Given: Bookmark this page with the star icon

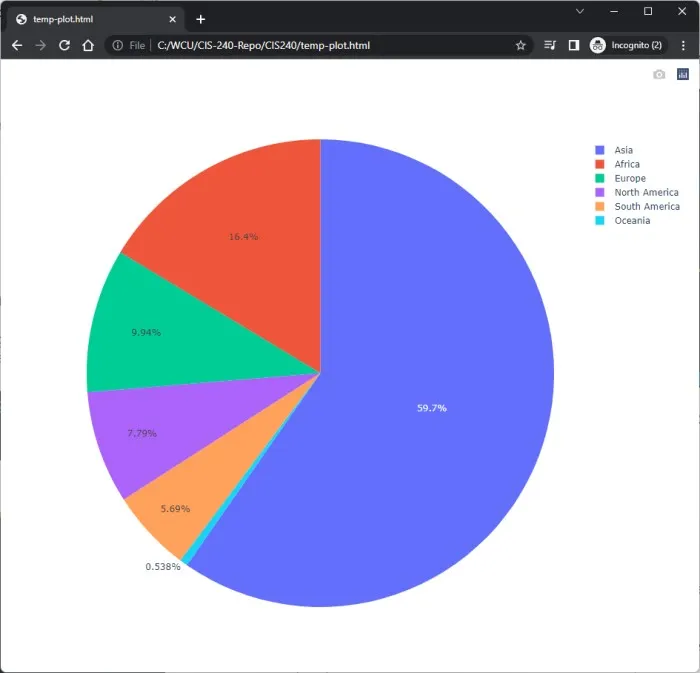Looking at the screenshot, I should [x=520, y=46].
